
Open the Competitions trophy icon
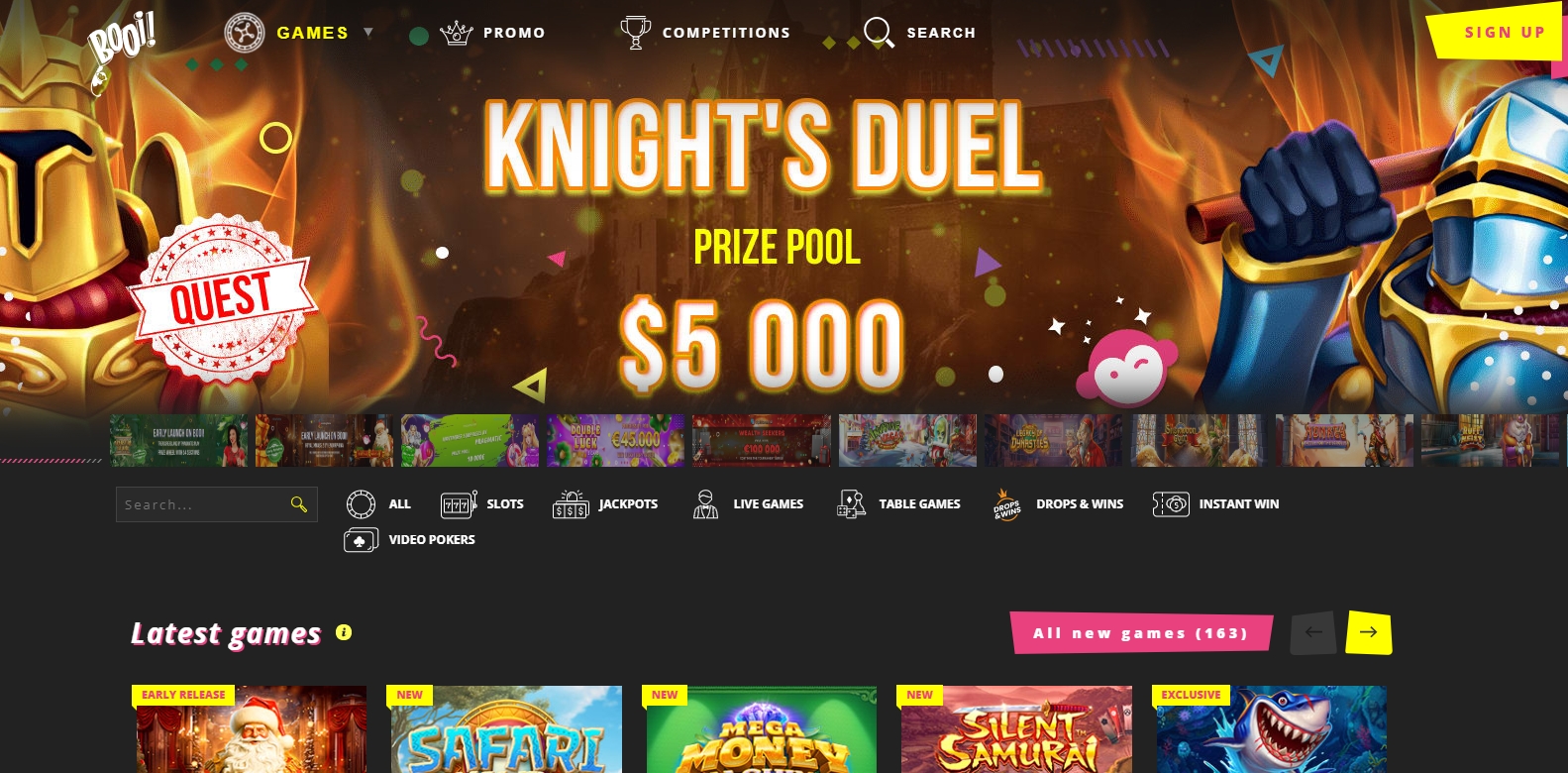click(635, 33)
